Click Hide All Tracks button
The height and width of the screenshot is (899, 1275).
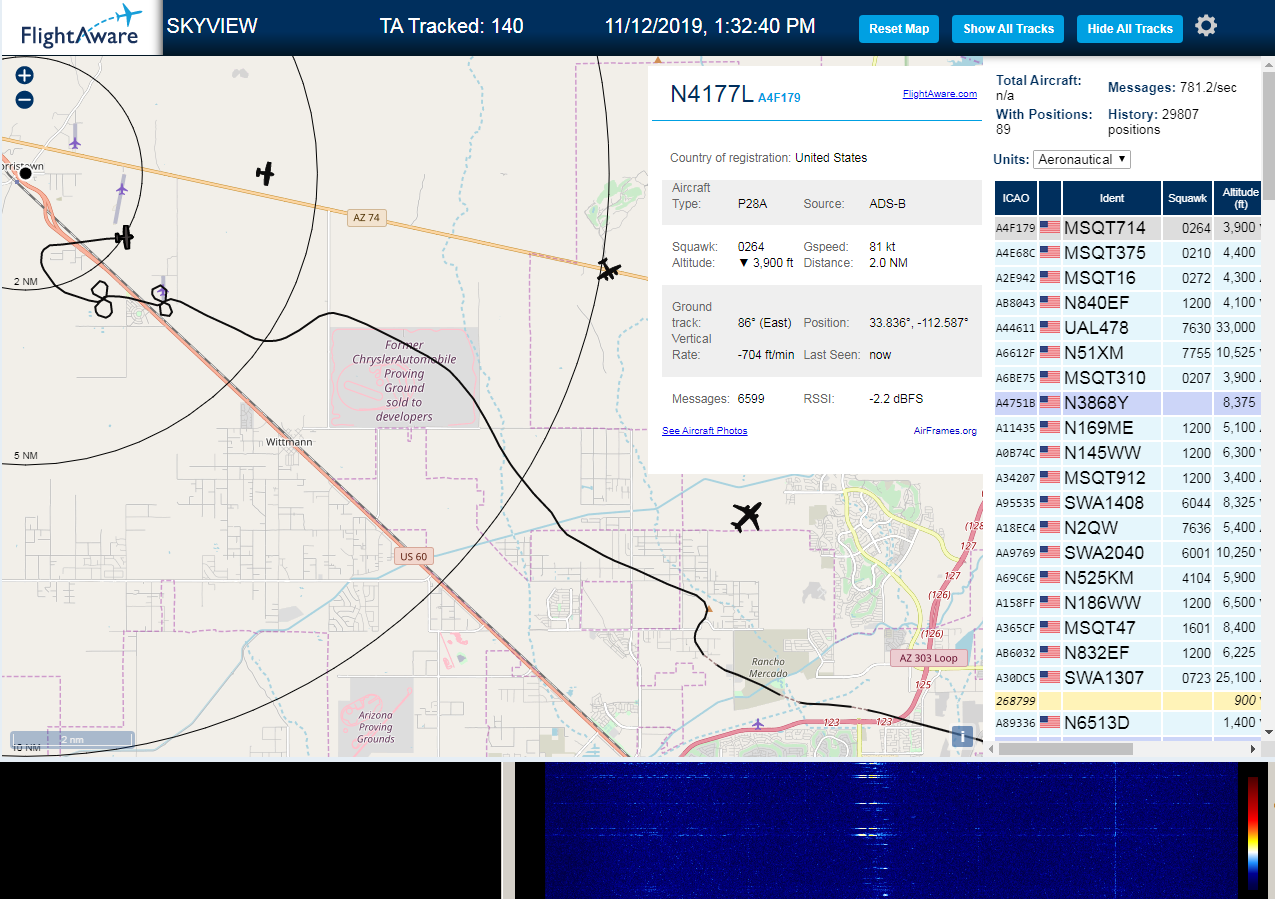pos(1130,29)
